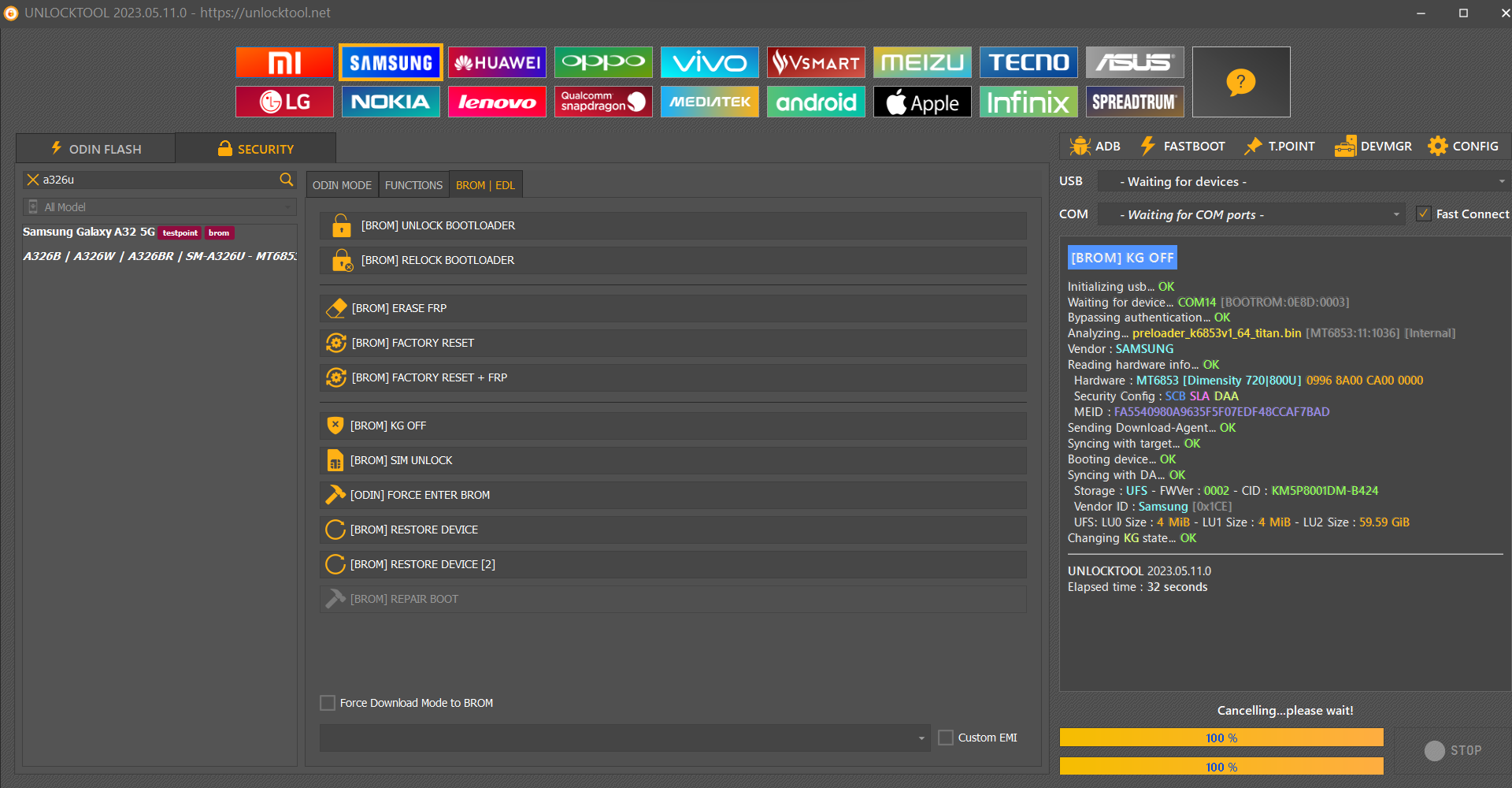Click the upper 100 % progress bar
The height and width of the screenshot is (788, 1512).
pyautogui.click(x=1221, y=738)
